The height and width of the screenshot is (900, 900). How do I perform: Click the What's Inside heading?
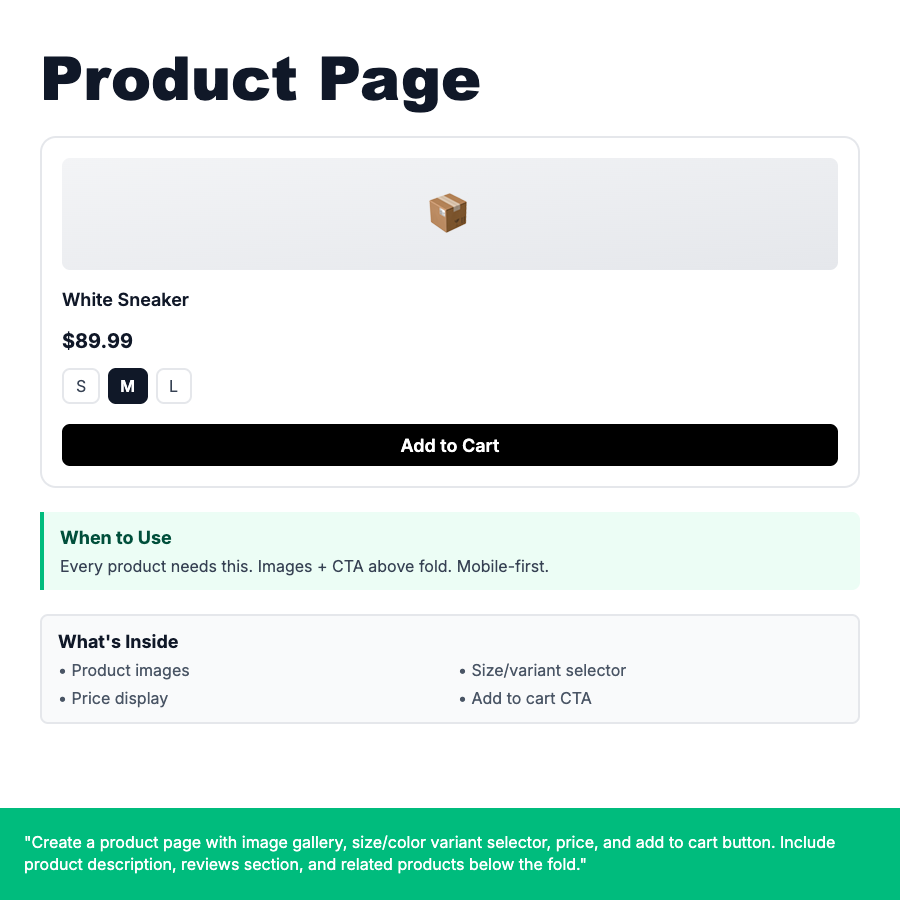pos(118,641)
